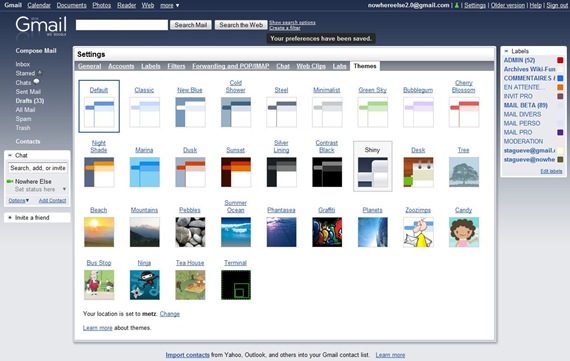The image size is (570, 361).
Task: Select the Pebbles theme thumbnail
Action: point(190,232)
